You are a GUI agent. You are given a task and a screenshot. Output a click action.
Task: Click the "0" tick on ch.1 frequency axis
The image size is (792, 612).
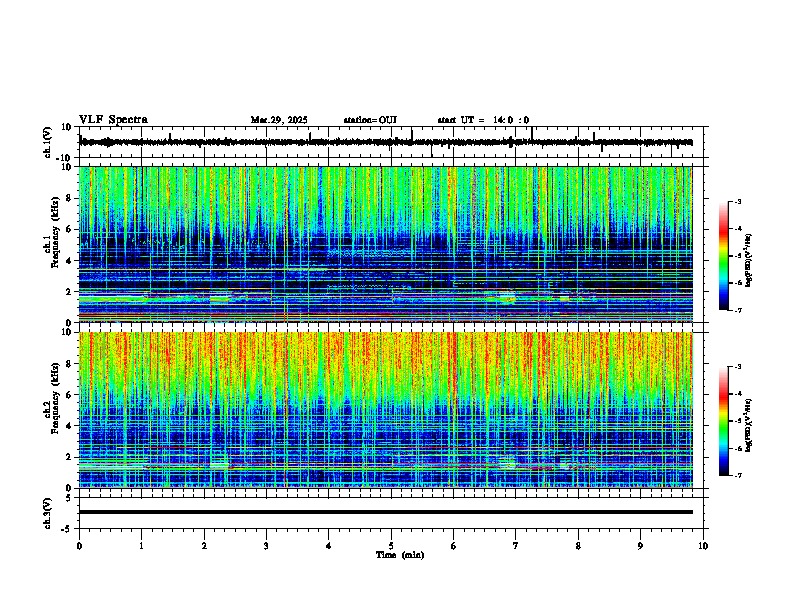69,323
